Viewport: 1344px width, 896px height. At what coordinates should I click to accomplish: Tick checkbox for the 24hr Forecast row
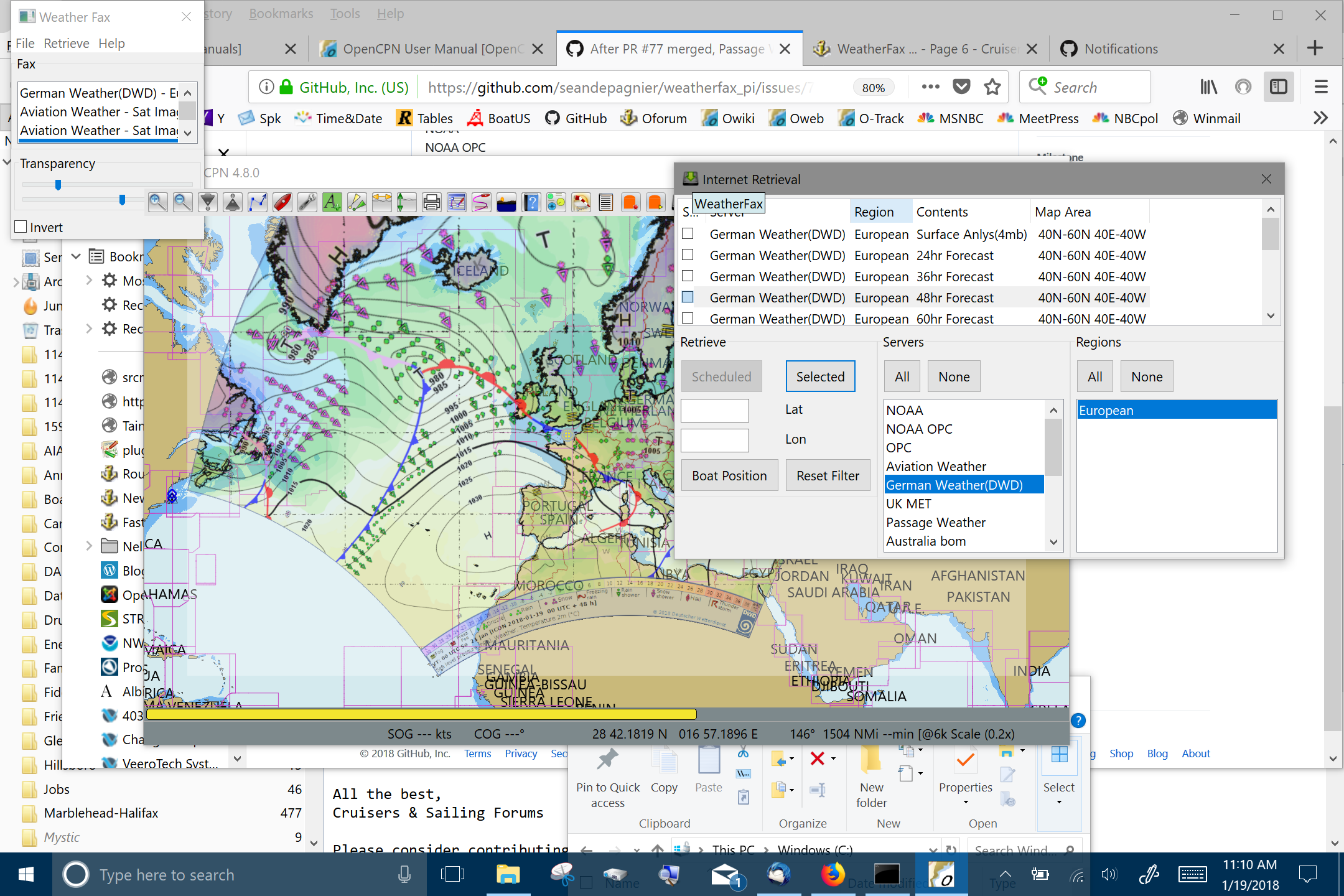[688, 255]
